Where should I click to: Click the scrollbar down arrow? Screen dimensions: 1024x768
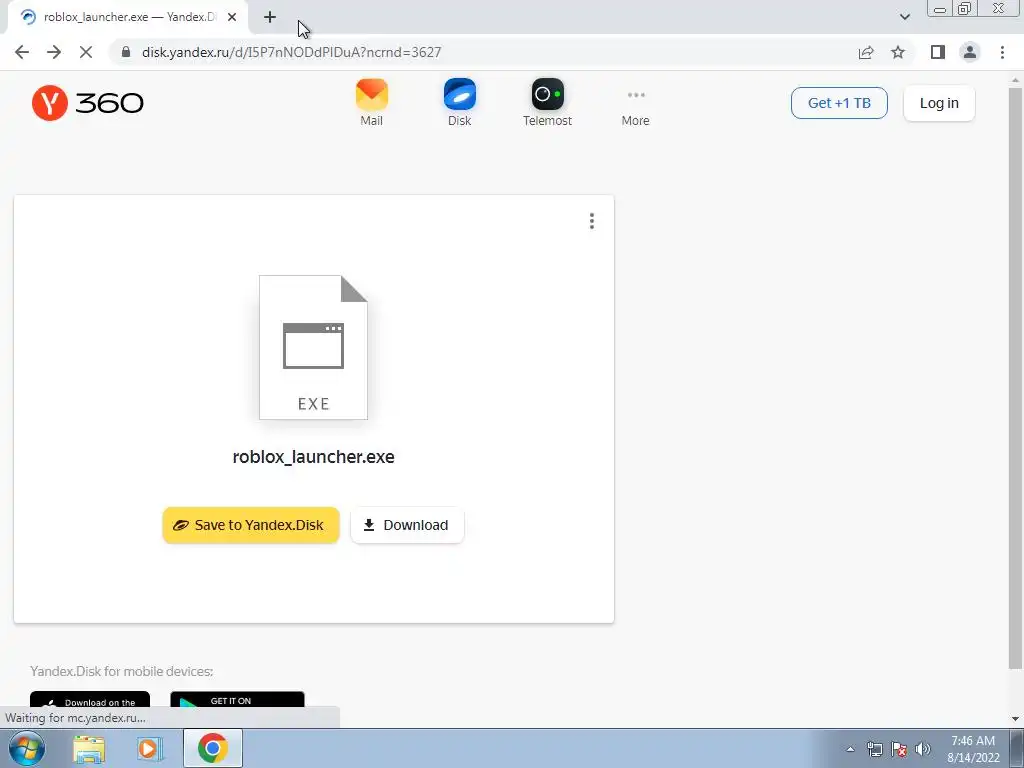point(1015,719)
